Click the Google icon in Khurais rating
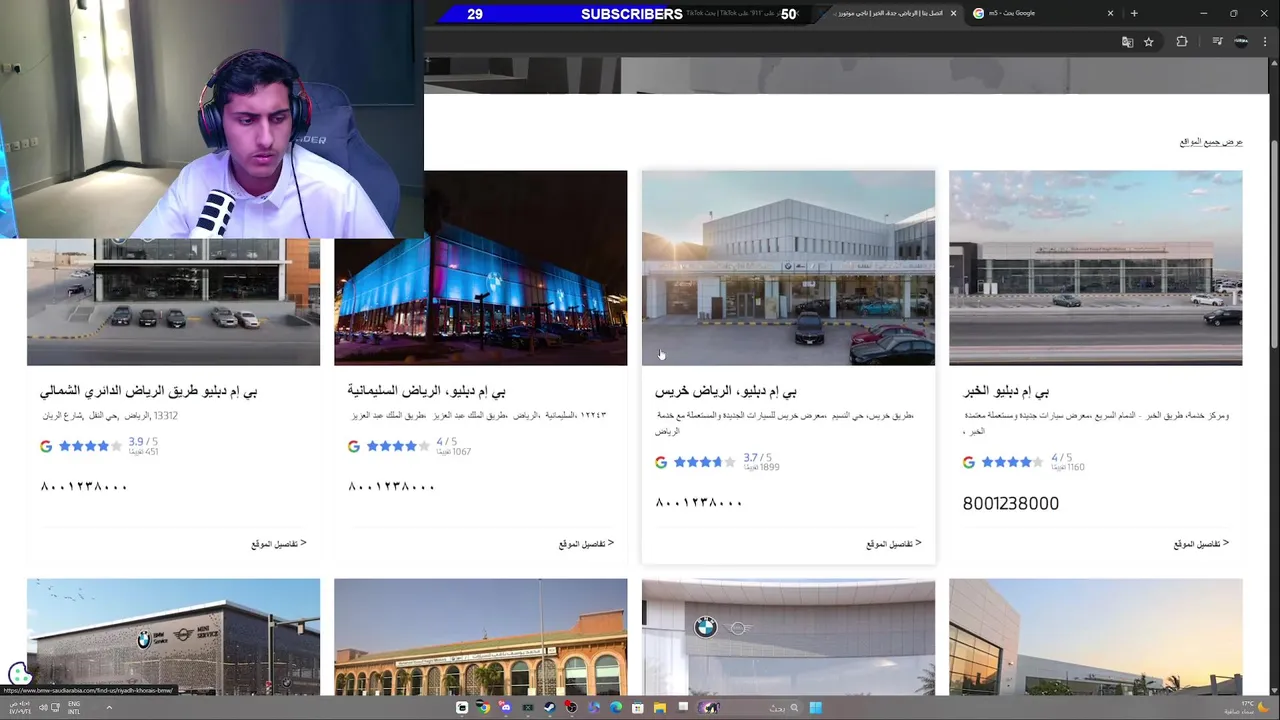This screenshot has height=720, width=1280. [661, 462]
